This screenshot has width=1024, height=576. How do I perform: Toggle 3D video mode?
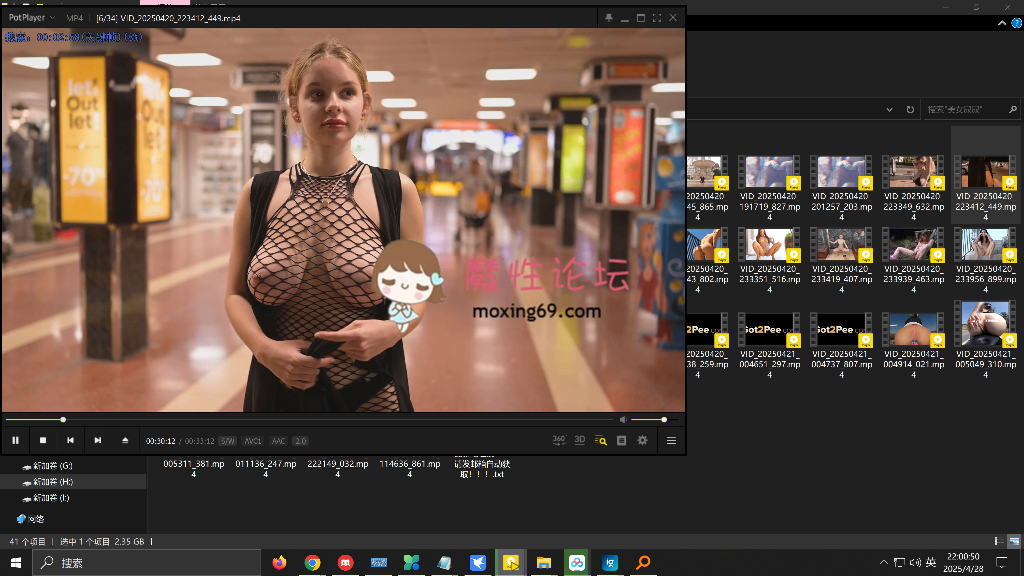pos(580,440)
